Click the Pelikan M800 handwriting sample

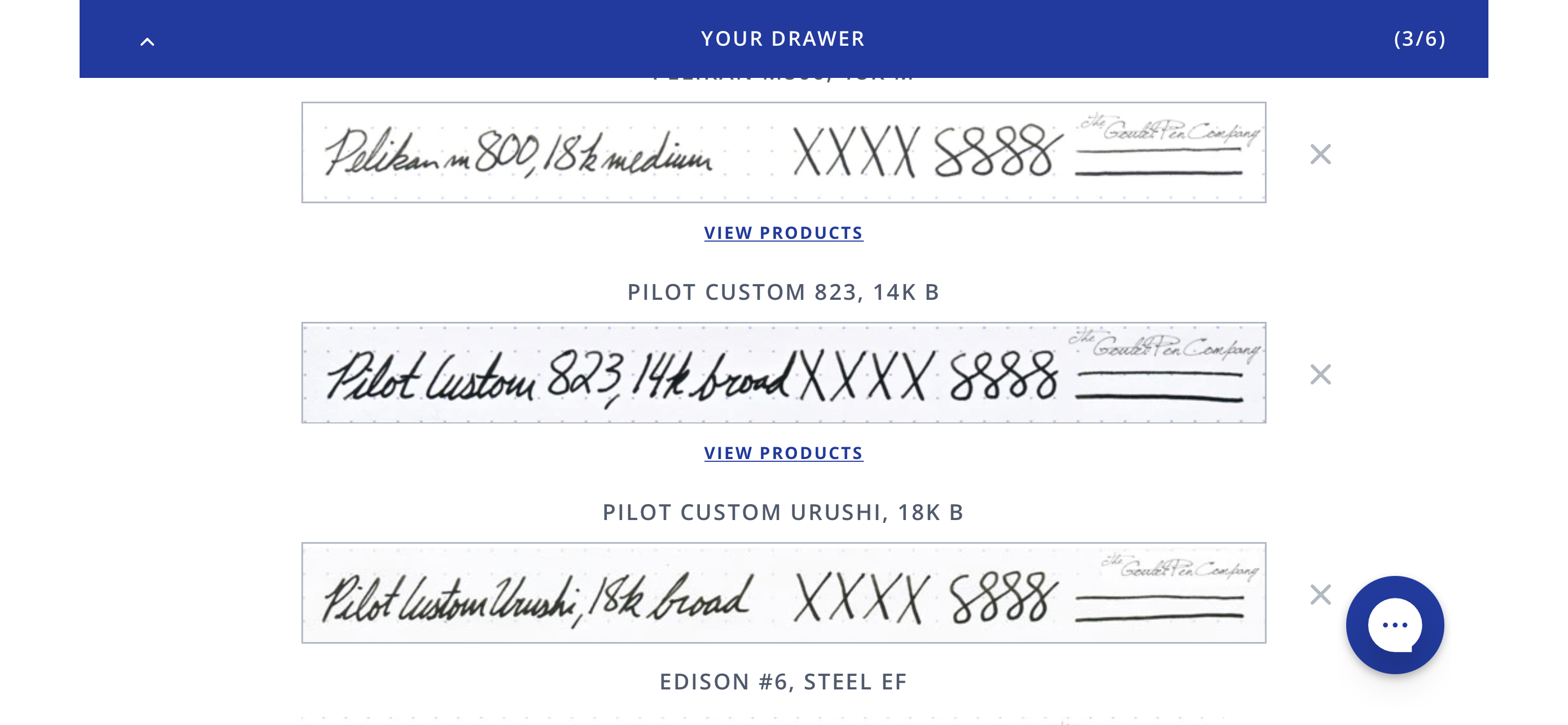click(783, 152)
